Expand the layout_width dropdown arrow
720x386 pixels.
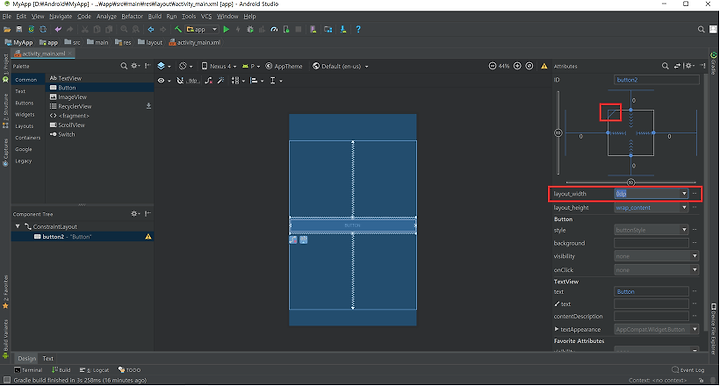click(684, 194)
